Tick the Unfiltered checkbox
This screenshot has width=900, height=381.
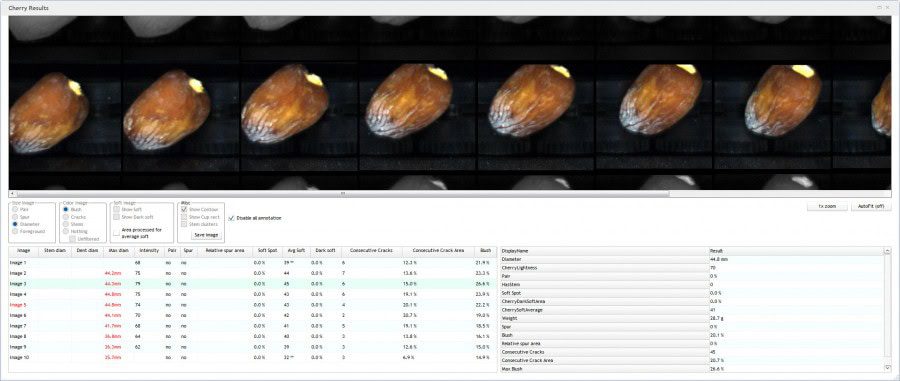72,238
